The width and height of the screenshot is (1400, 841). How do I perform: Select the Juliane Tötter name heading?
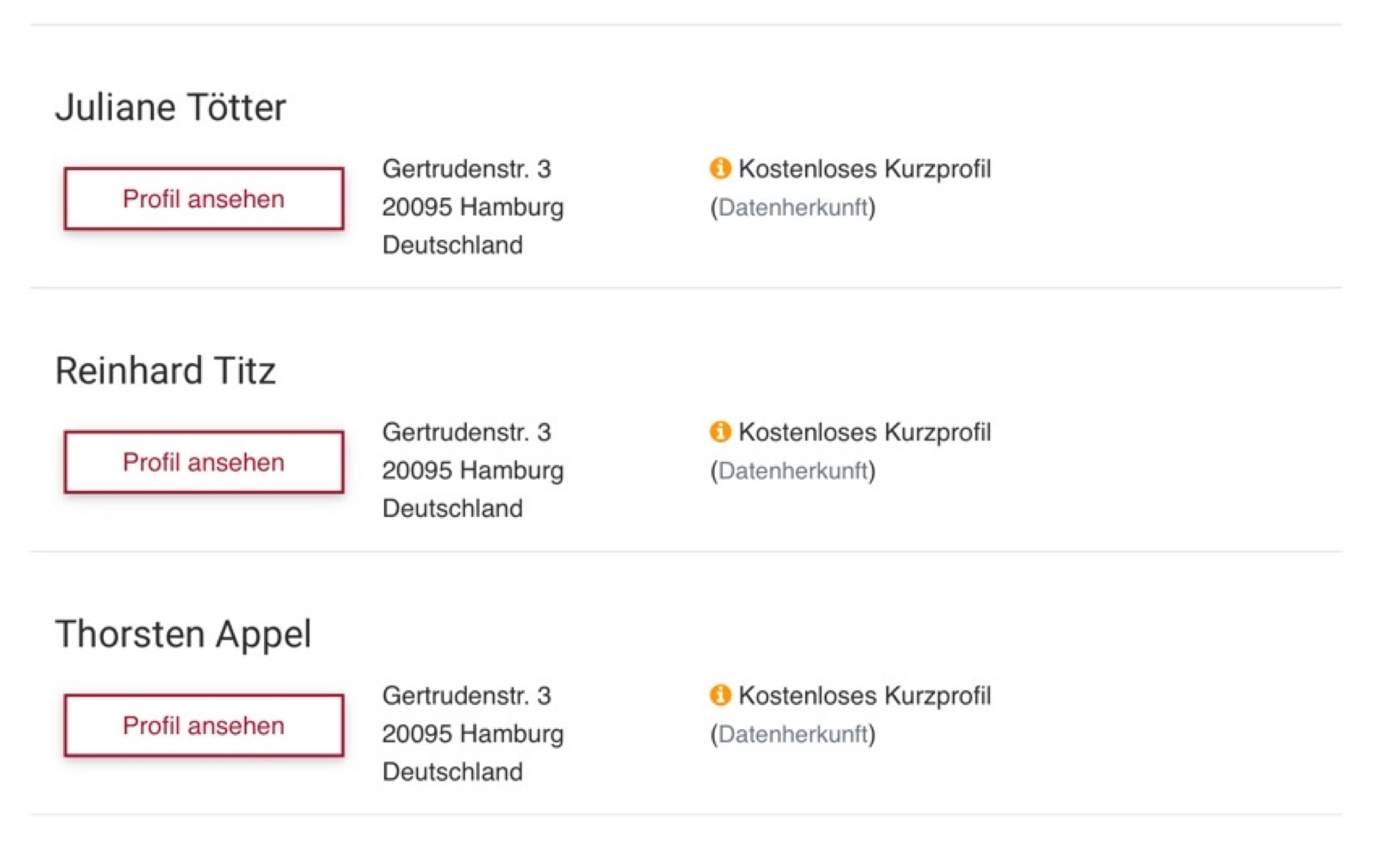click(171, 107)
